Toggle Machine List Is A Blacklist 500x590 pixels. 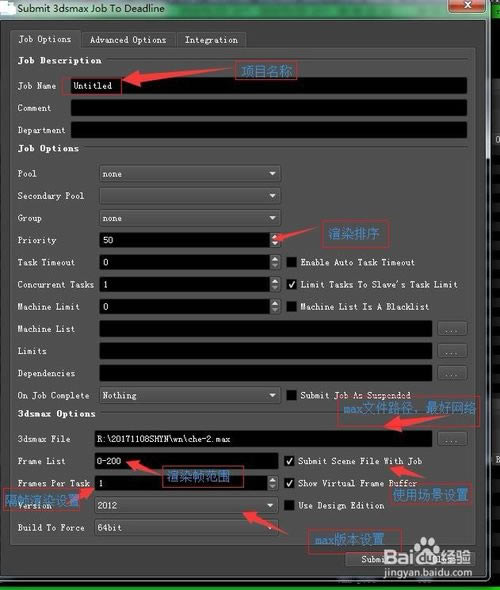[x=292, y=307]
